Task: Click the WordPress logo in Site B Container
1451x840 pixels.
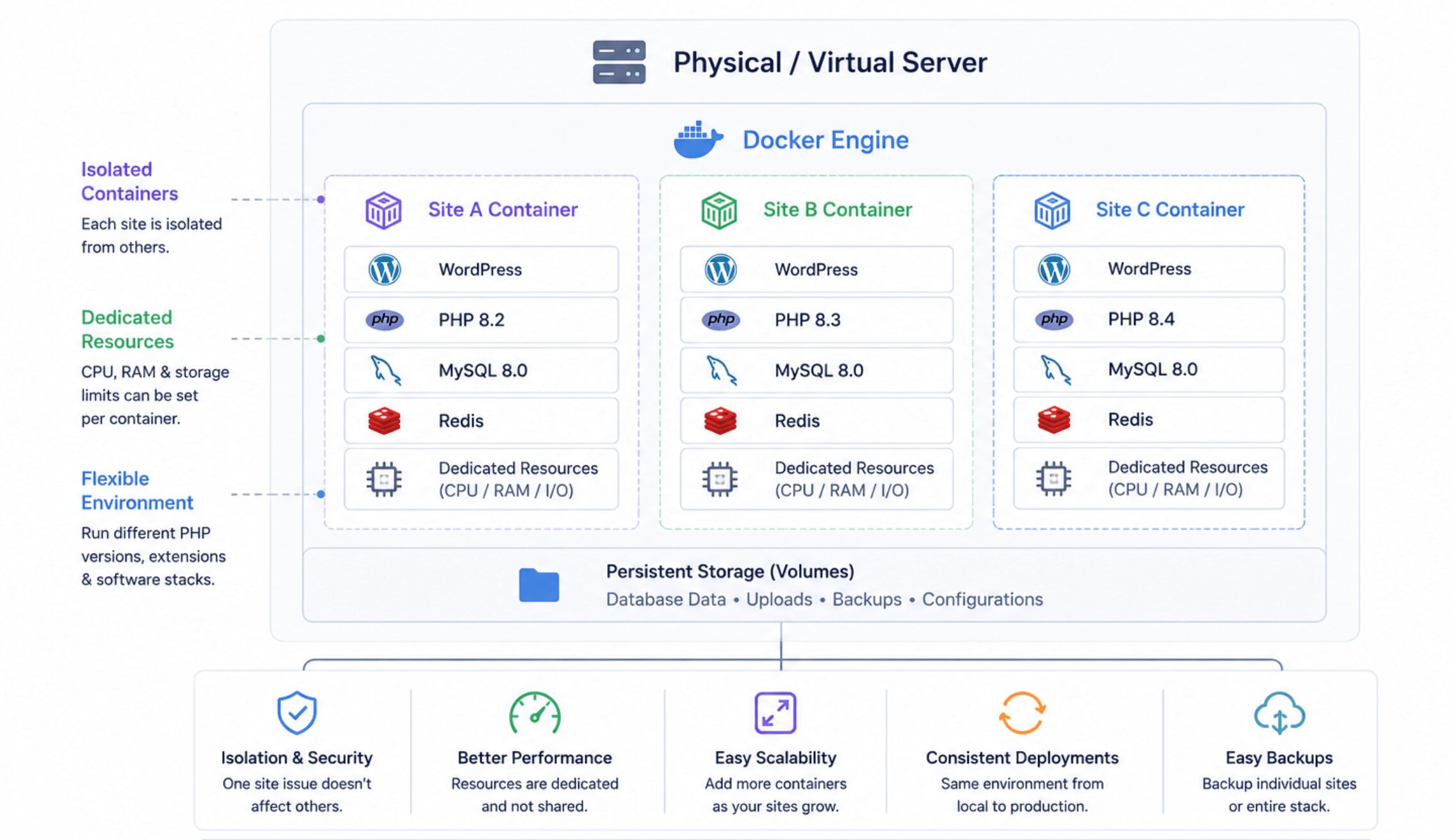Action: (x=720, y=270)
